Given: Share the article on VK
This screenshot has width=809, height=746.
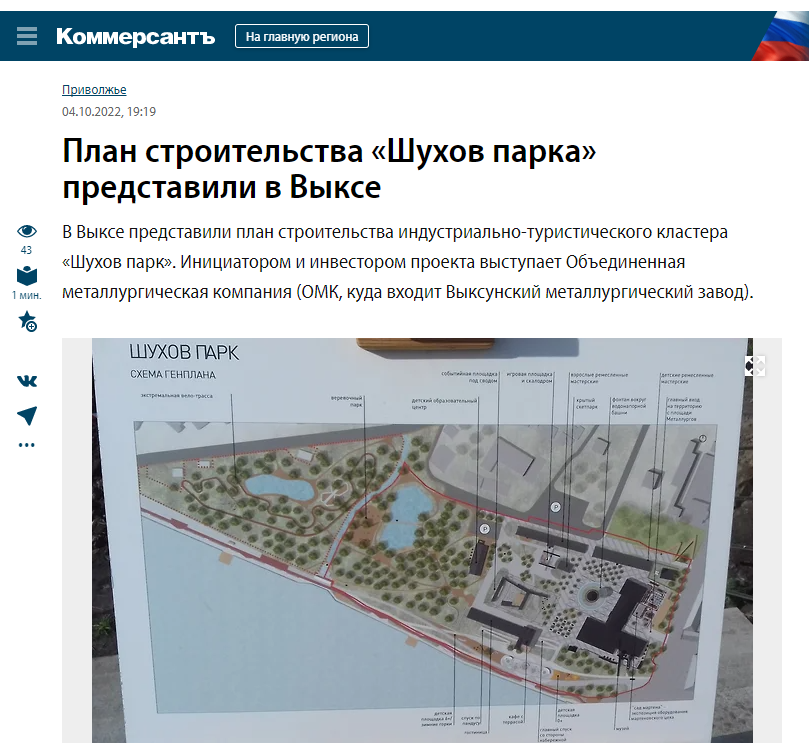Looking at the screenshot, I should (27, 381).
